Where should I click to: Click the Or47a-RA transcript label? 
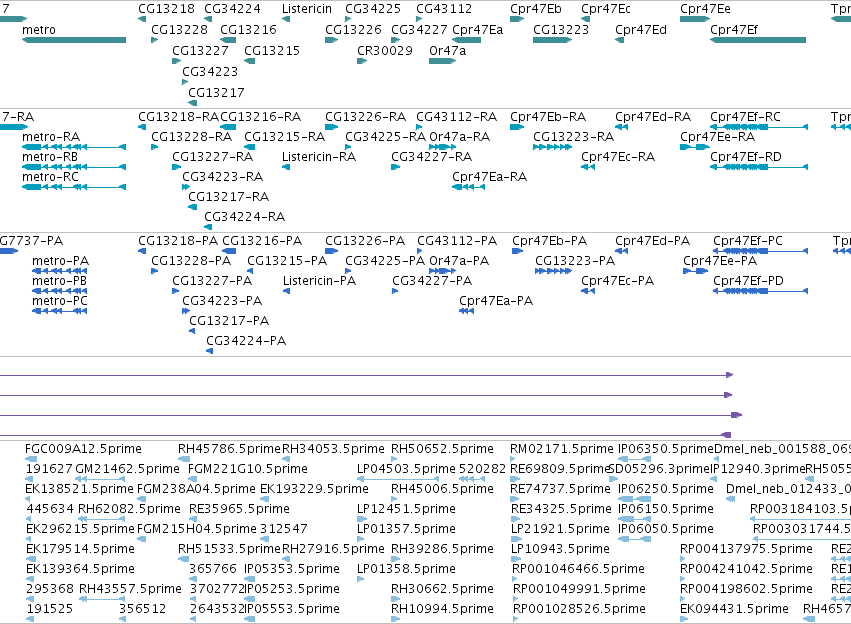tap(460, 137)
